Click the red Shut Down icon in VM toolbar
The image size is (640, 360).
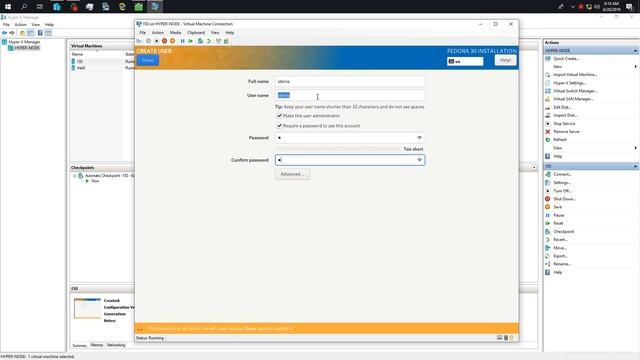(164, 41)
